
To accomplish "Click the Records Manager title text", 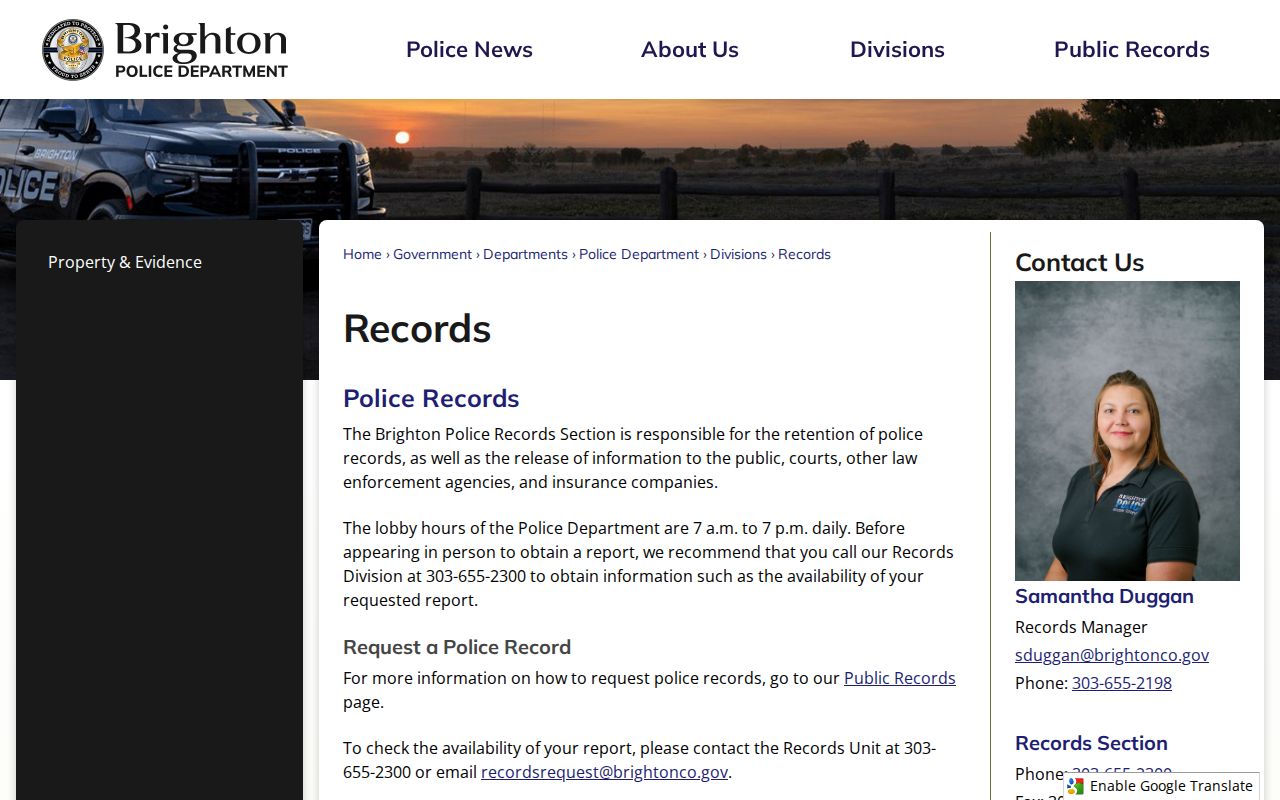I will (1081, 627).
